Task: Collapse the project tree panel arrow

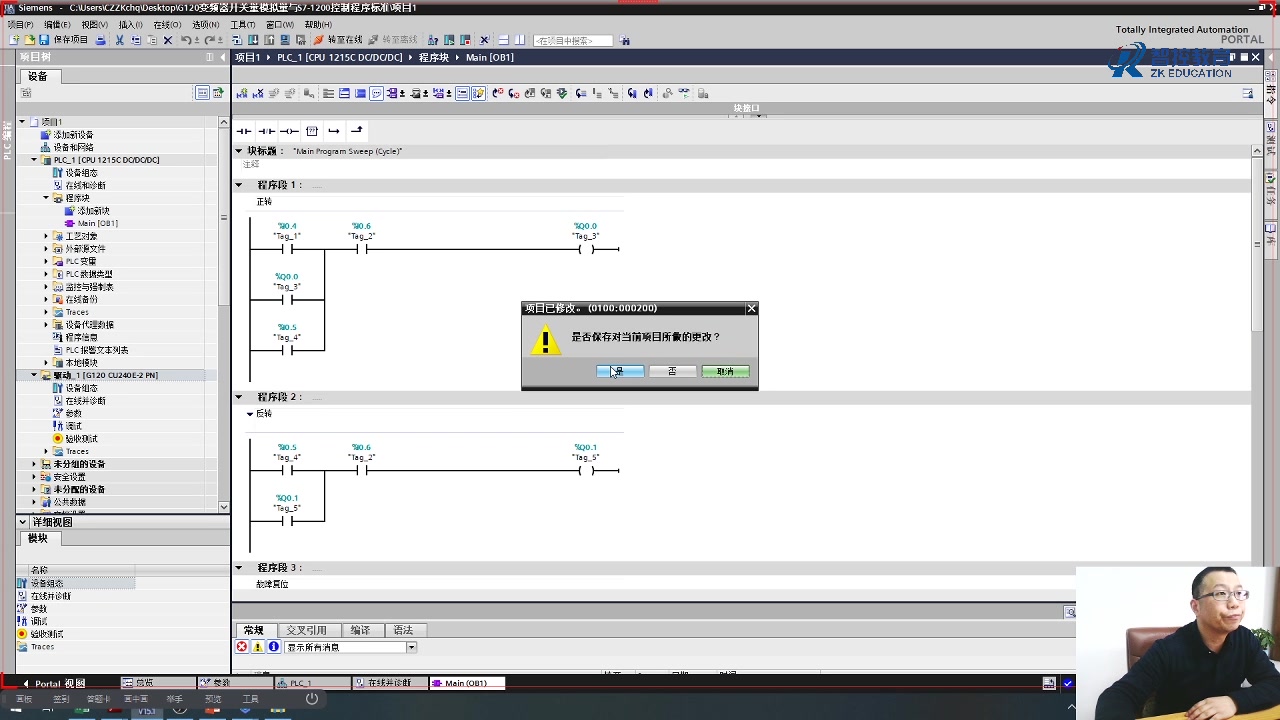Action: (222, 57)
